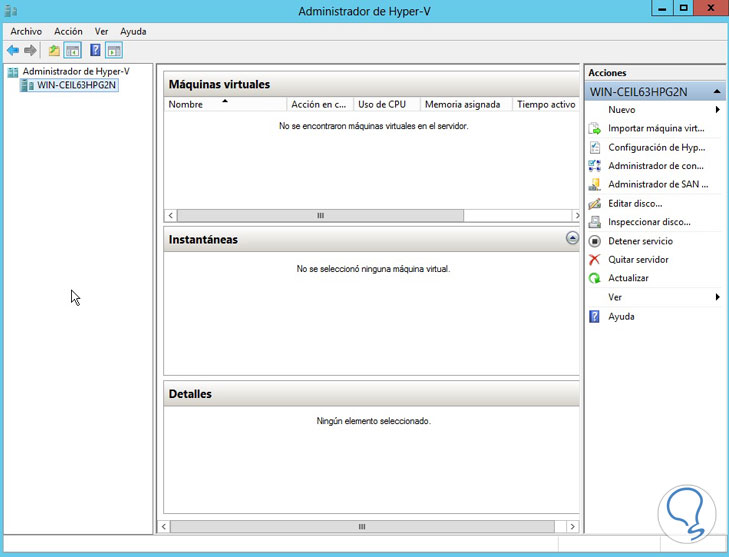This screenshot has height=557, width=730.
Task: Open the Archivo menu
Action: (26, 32)
